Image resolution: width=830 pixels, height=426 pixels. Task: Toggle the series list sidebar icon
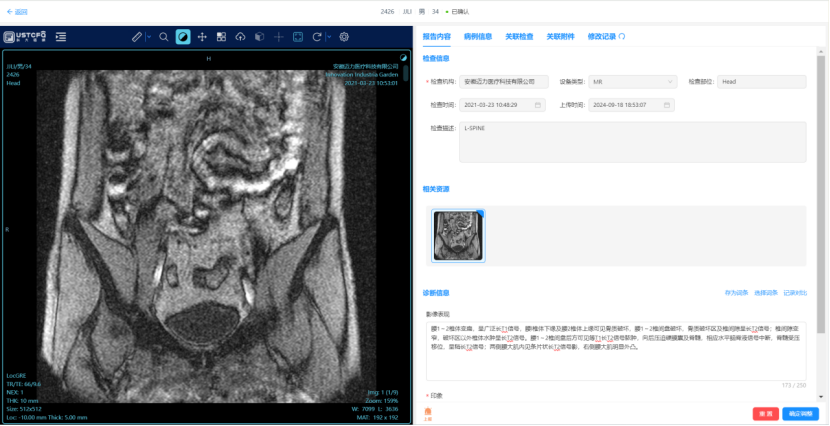[61, 37]
